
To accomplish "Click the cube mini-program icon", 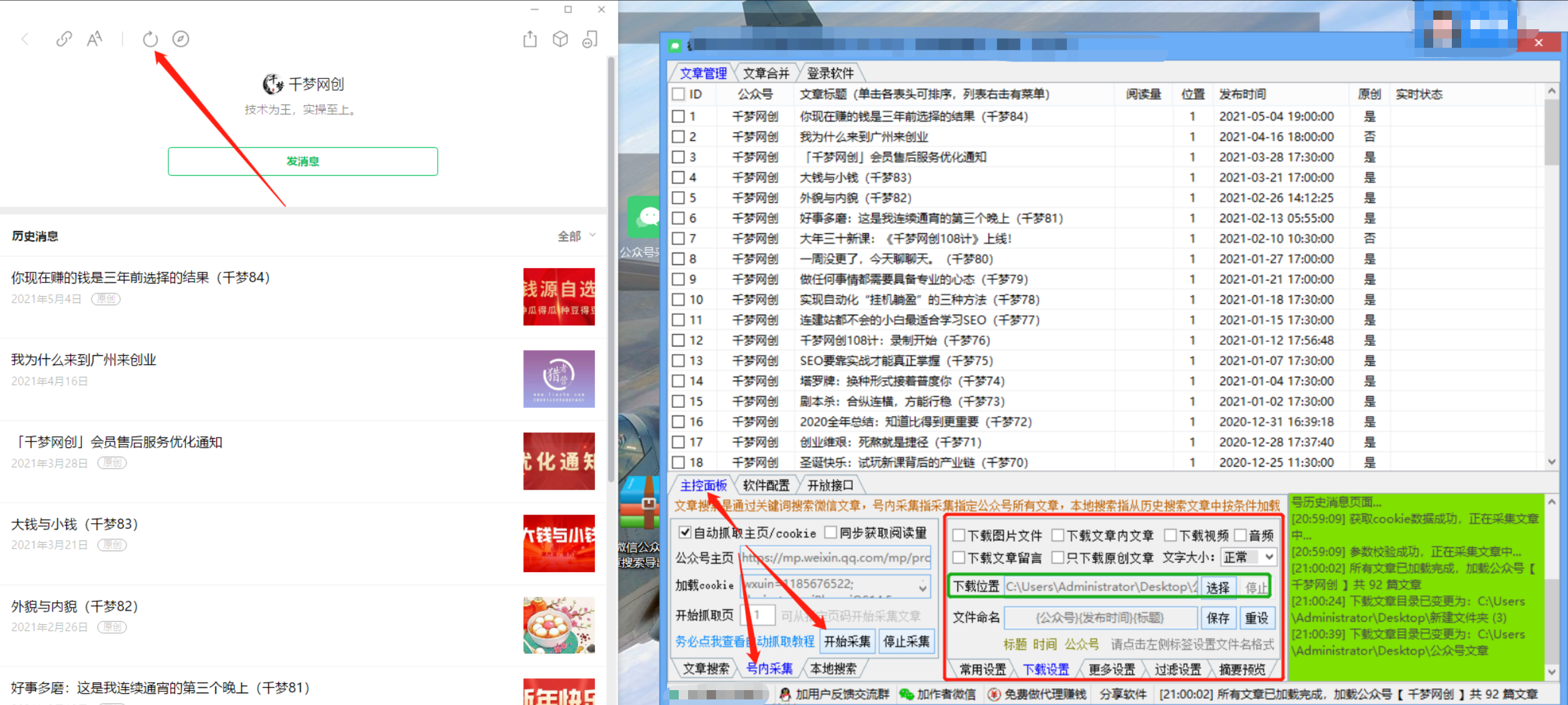I will 560,39.
